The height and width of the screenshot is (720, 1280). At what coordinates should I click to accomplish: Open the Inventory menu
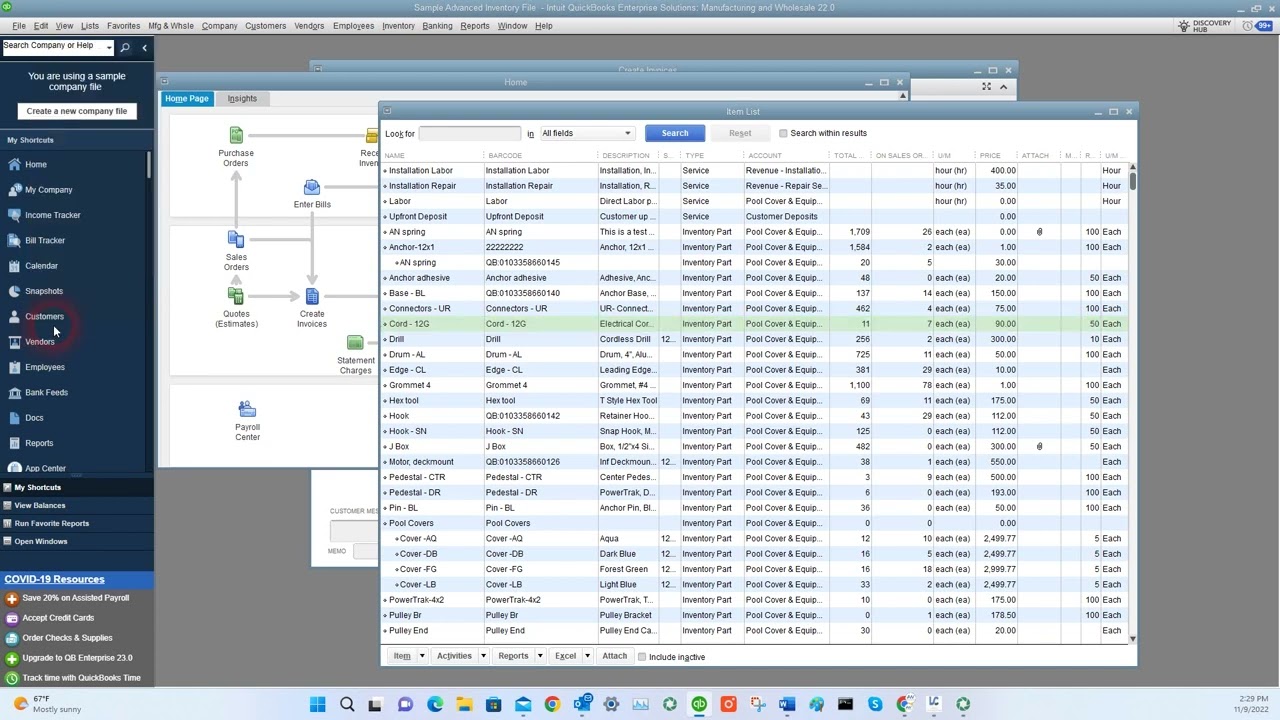pos(398,26)
